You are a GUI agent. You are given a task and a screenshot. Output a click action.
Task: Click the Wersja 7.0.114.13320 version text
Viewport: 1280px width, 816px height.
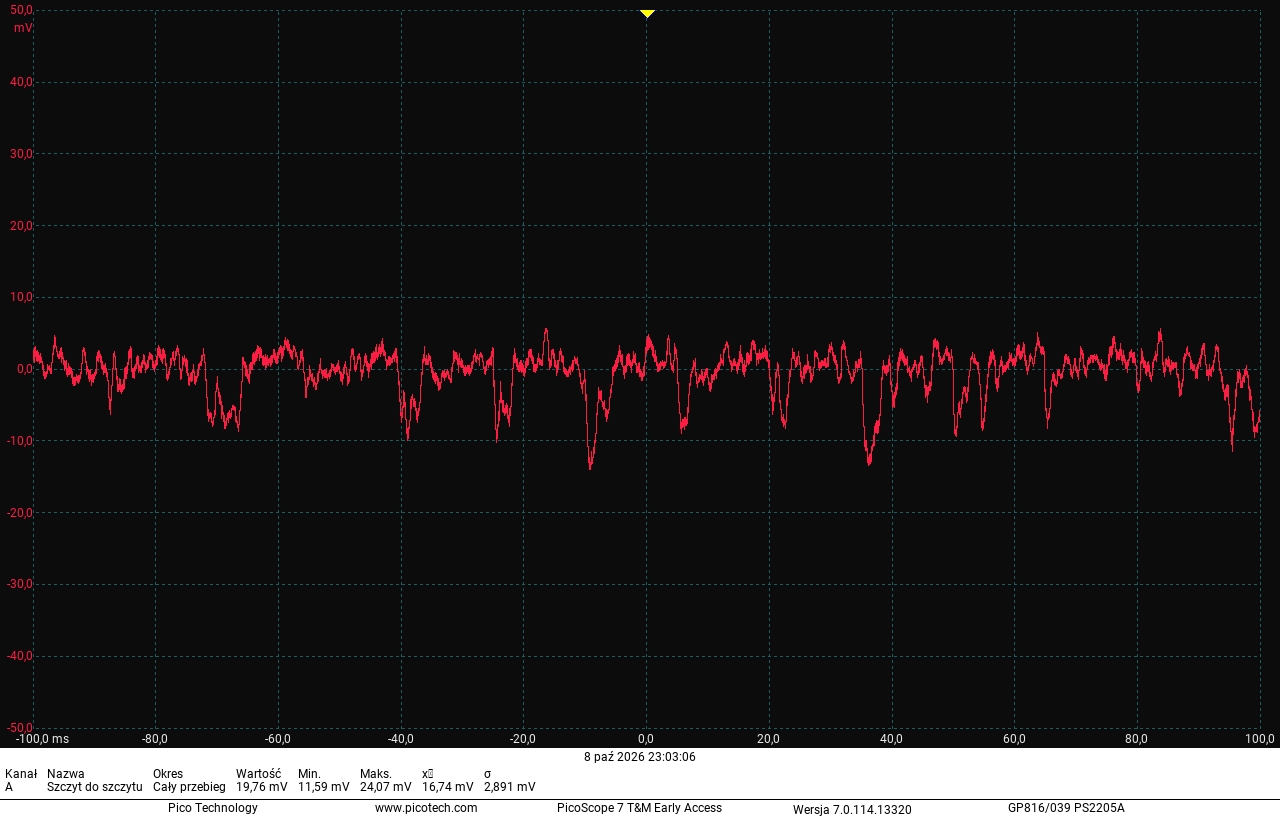click(852, 809)
